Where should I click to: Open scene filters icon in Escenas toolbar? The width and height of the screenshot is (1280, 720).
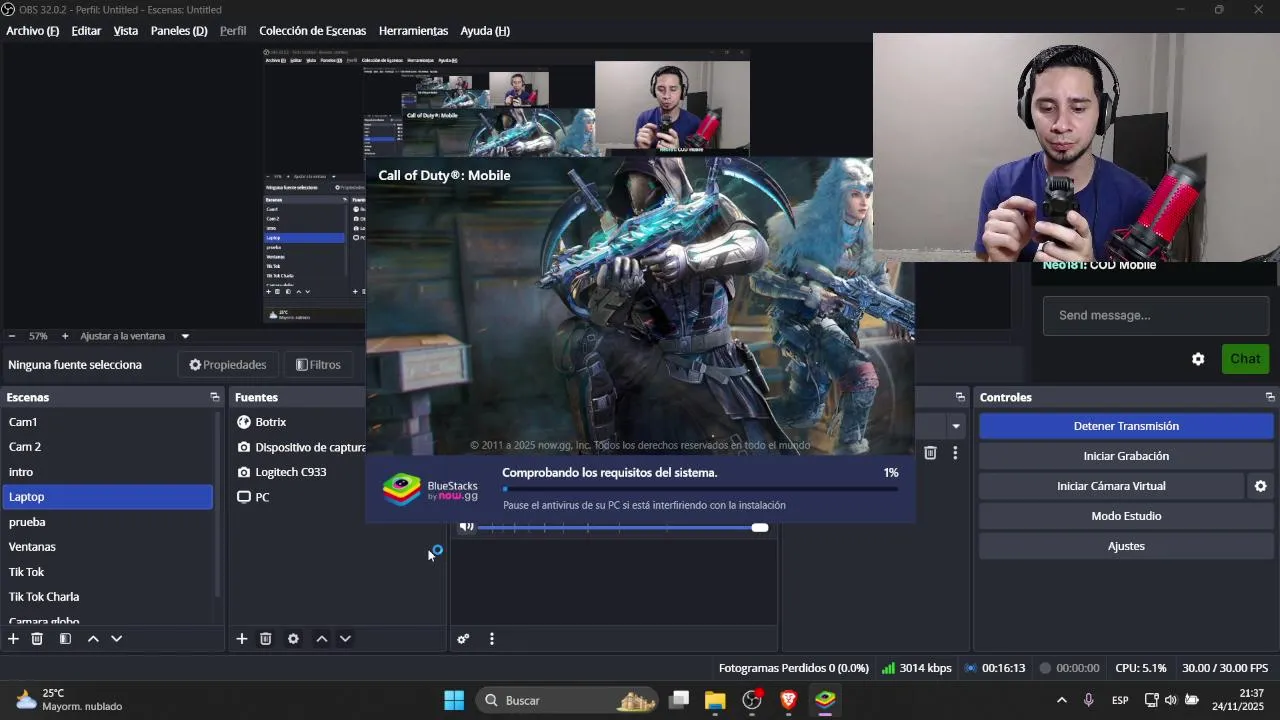(65, 639)
